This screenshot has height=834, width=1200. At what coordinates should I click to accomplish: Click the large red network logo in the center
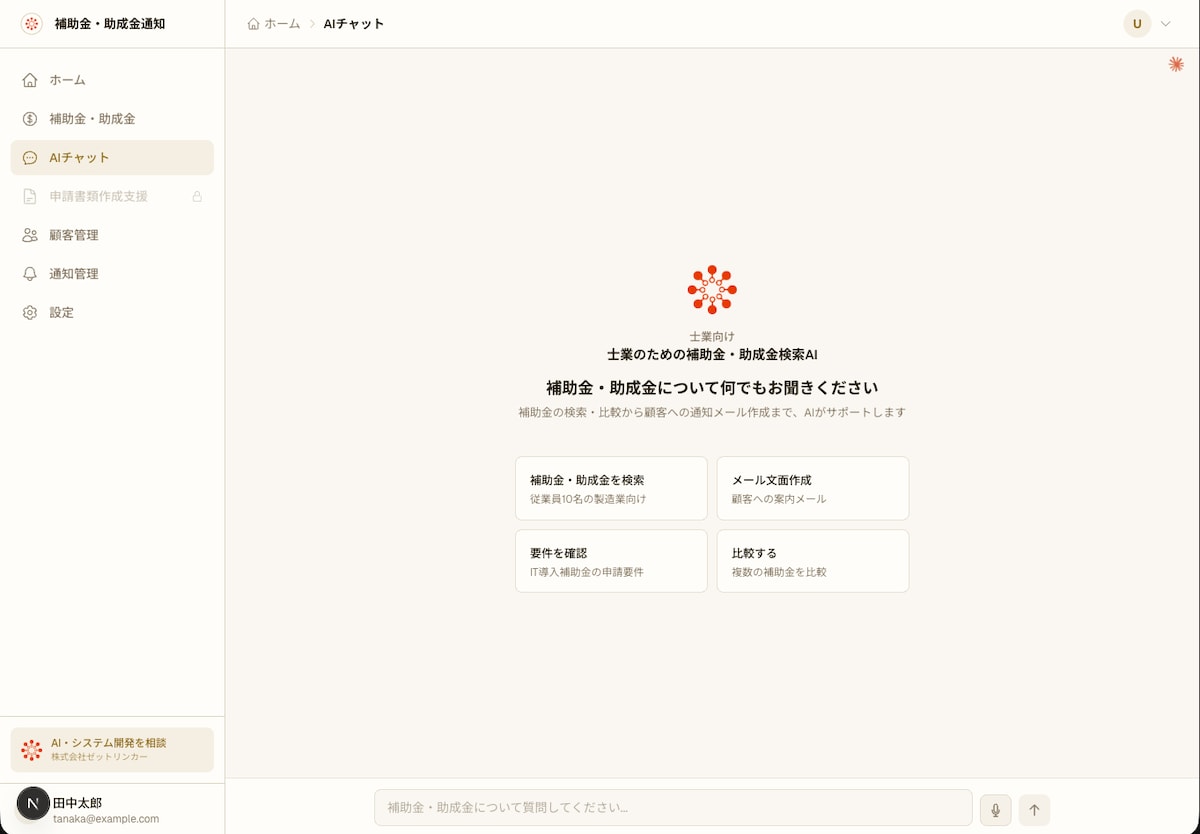coord(712,290)
